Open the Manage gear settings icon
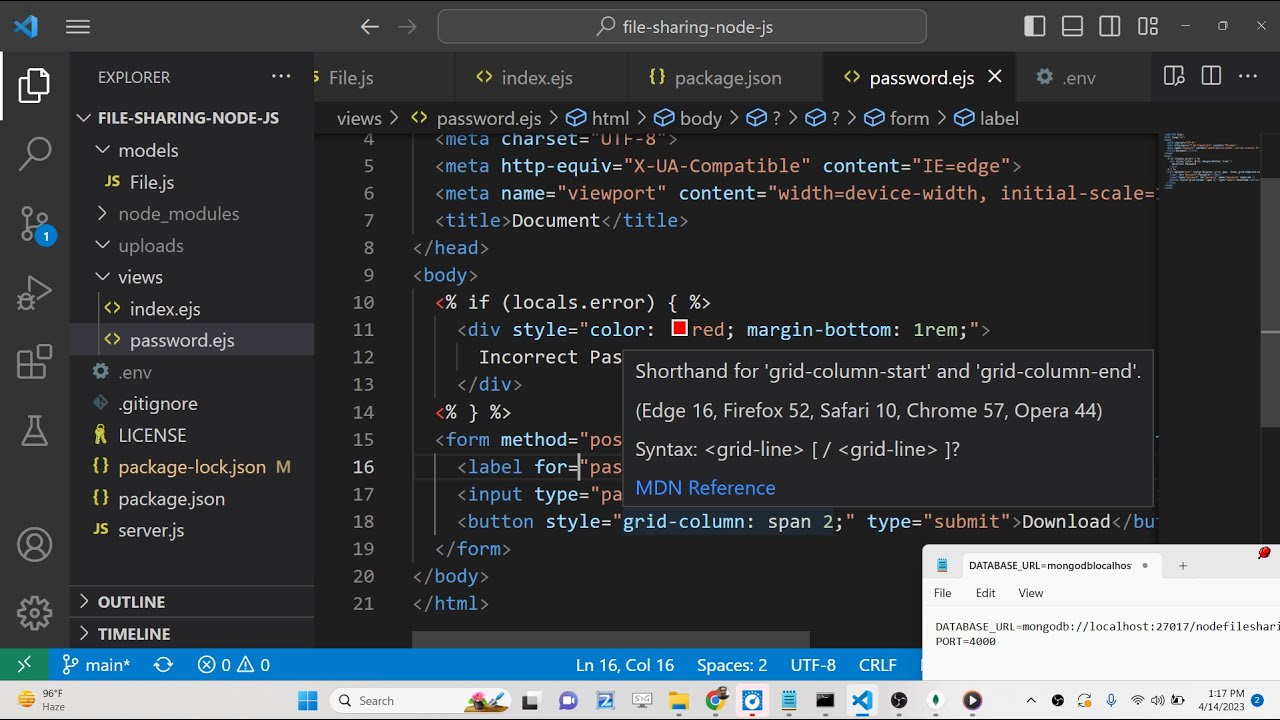This screenshot has height=720, width=1280. tap(34, 611)
